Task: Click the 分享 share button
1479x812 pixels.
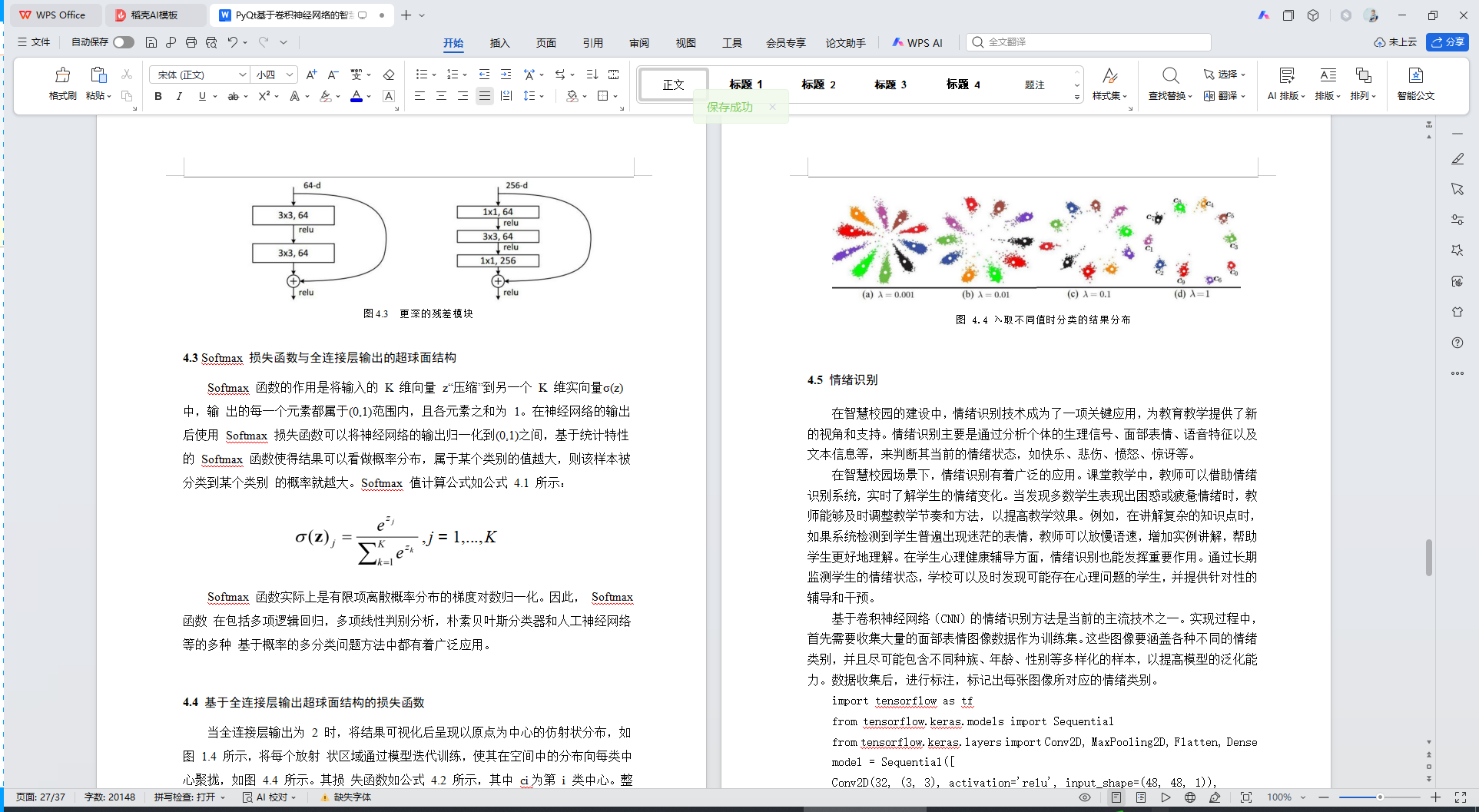Action: coord(1447,42)
